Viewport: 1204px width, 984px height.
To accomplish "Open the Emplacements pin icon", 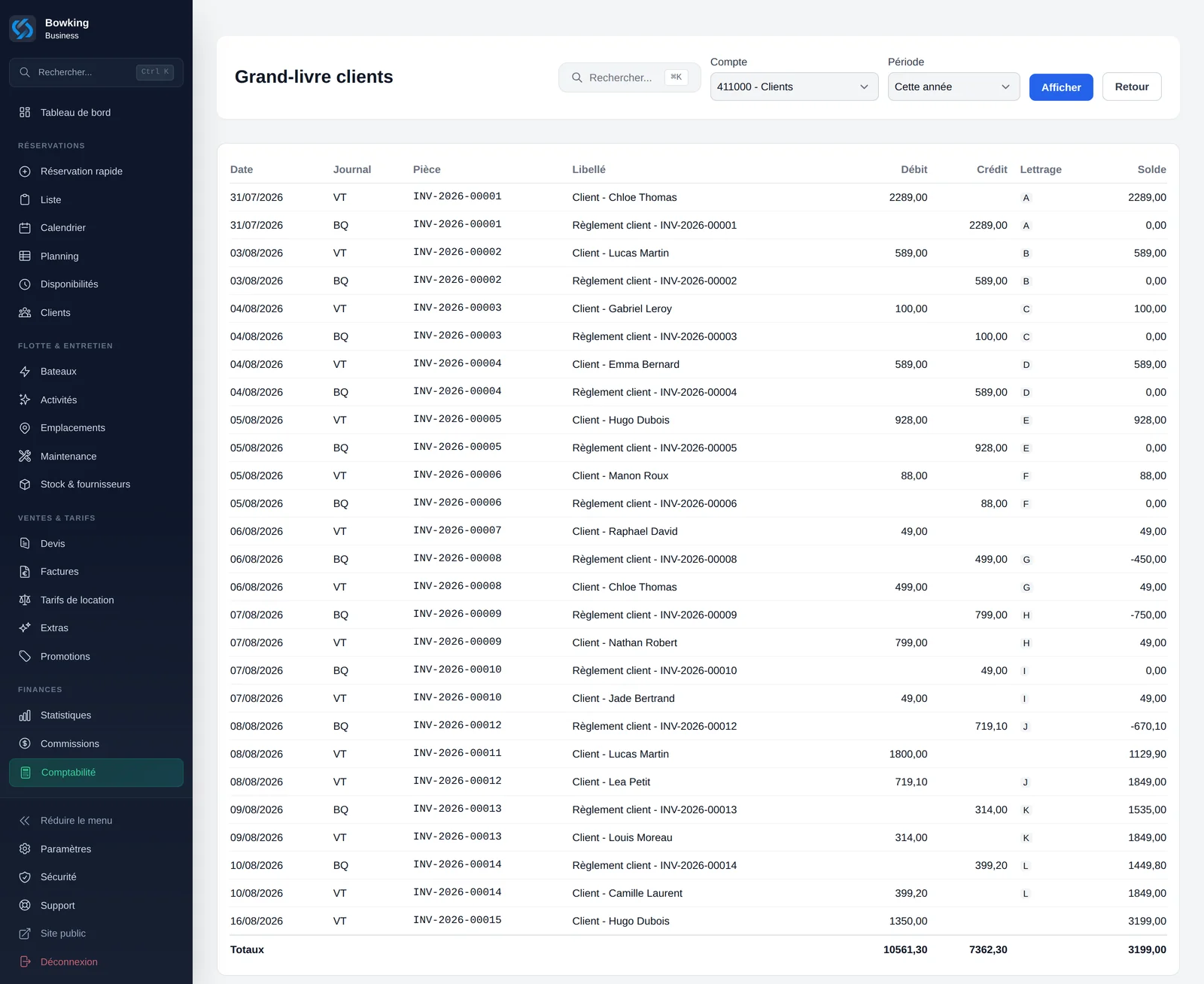I will pyautogui.click(x=25, y=428).
